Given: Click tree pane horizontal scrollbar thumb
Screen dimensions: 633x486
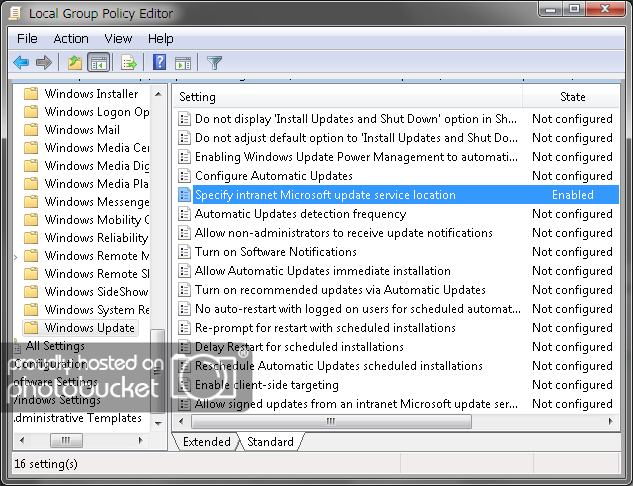Looking at the screenshot, I should click(66, 440).
